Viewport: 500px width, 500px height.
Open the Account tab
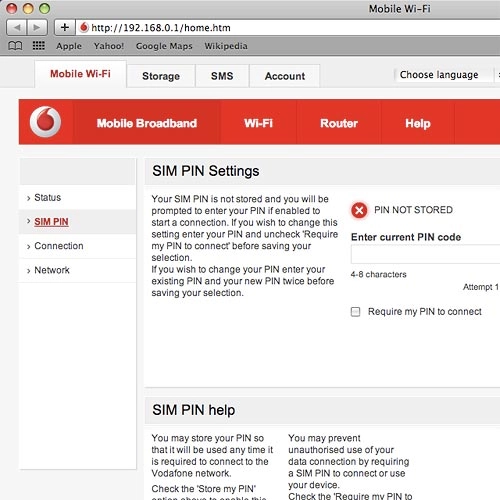click(285, 76)
